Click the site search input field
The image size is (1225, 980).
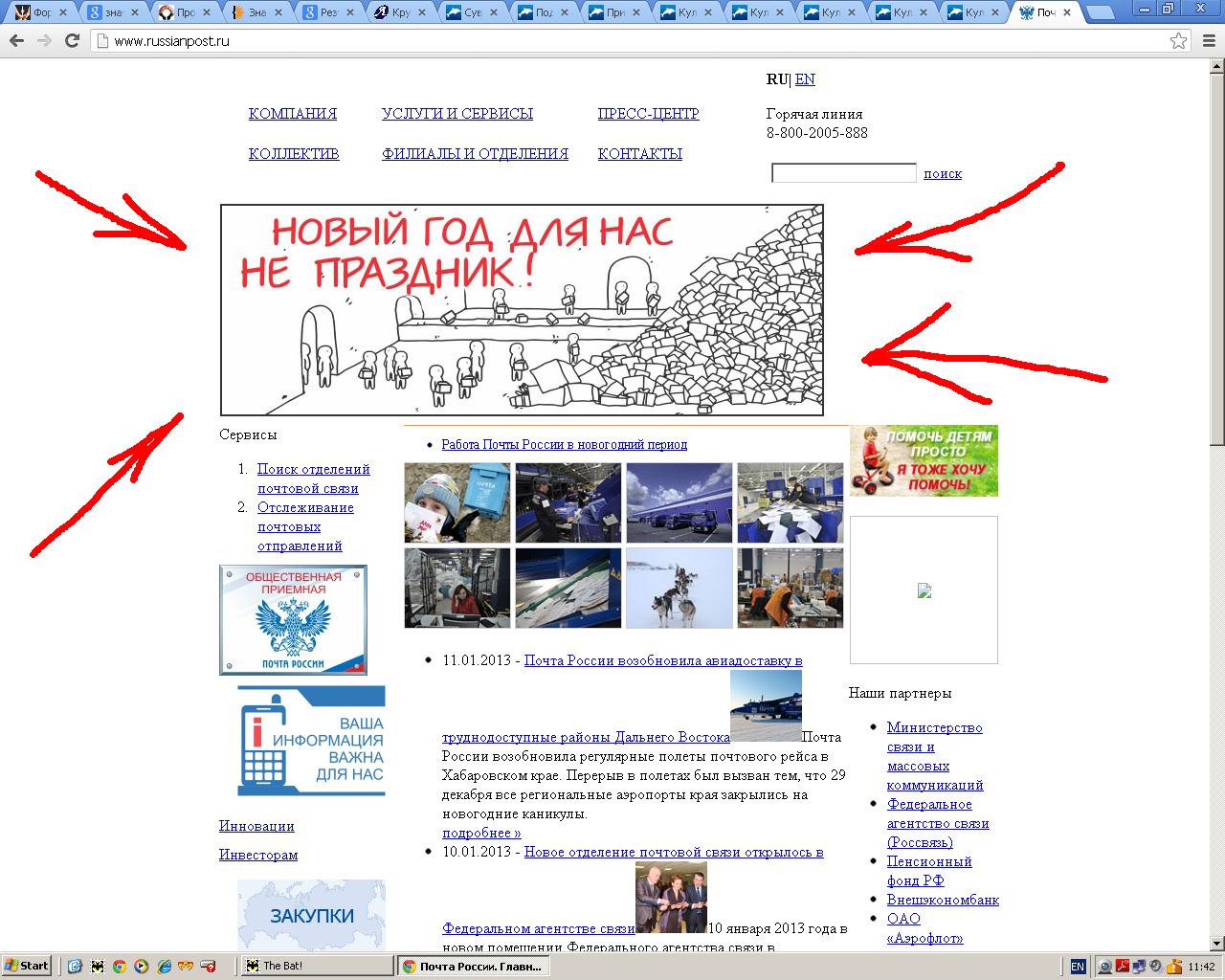[843, 173]
